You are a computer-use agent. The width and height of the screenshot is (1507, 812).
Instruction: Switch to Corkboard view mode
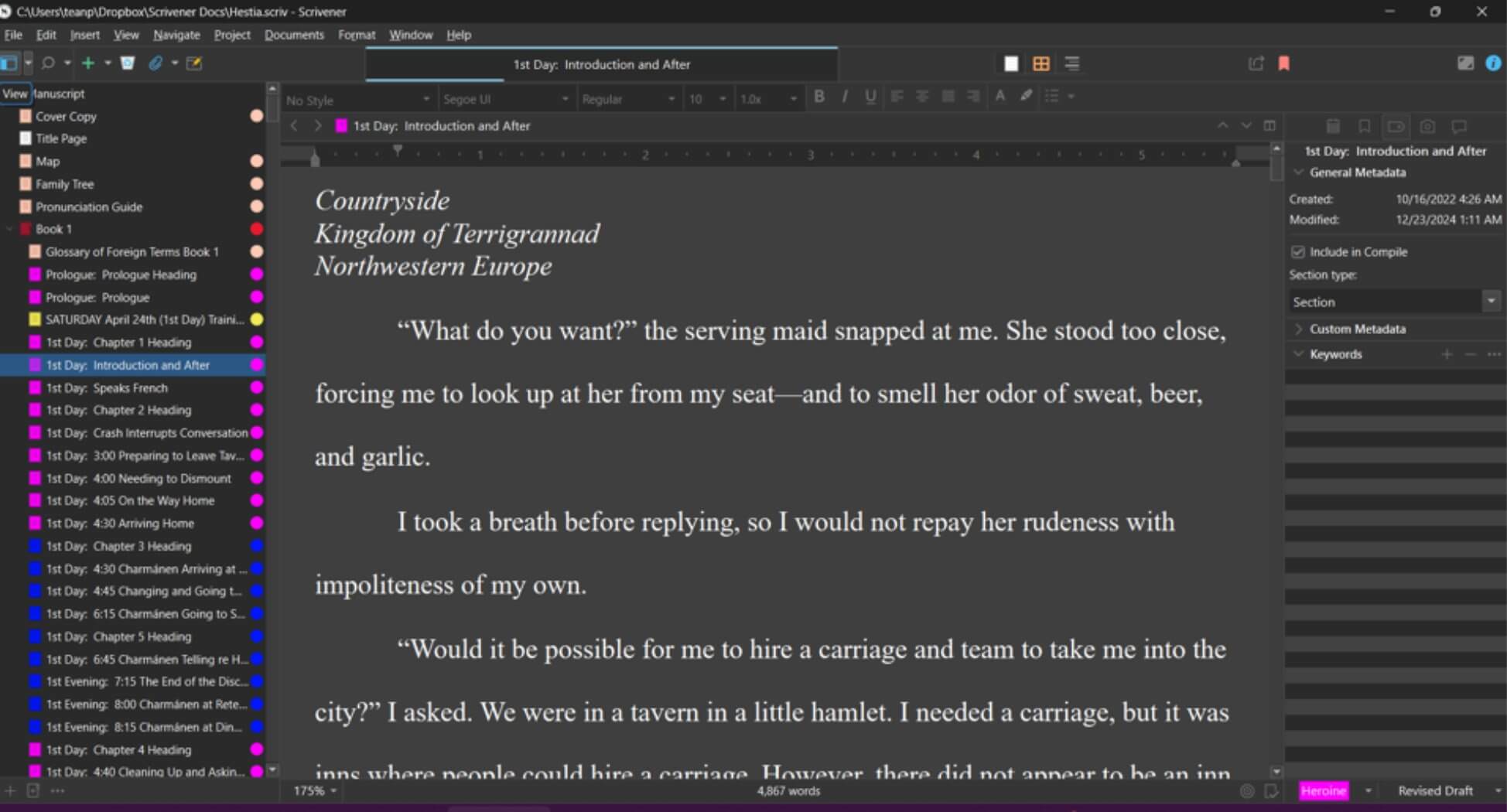tap(1041, 64)
